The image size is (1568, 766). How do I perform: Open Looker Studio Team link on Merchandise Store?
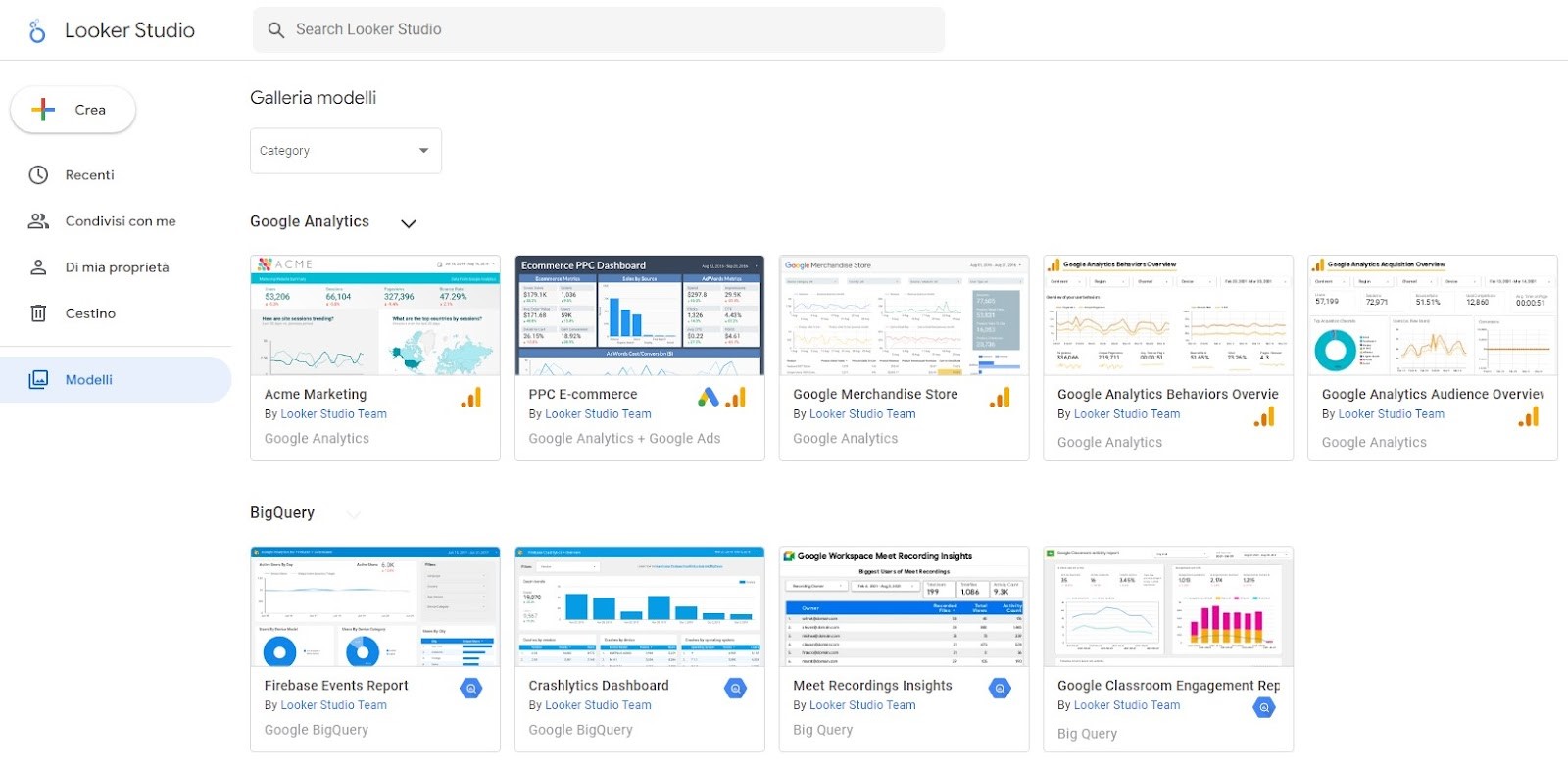coord(862,414)
